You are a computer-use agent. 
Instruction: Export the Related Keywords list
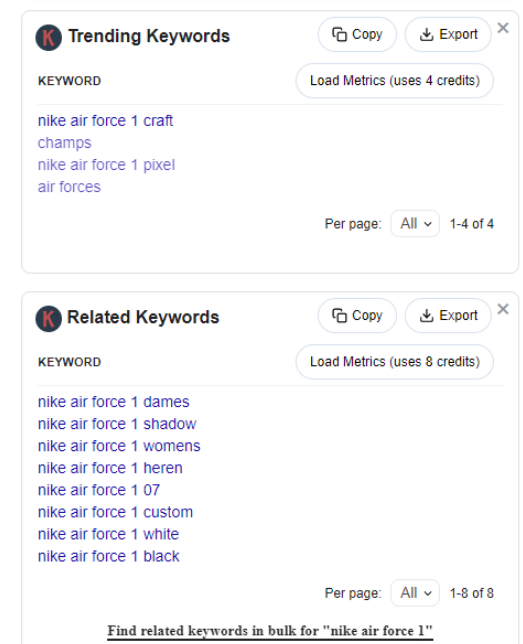(448, 315)
